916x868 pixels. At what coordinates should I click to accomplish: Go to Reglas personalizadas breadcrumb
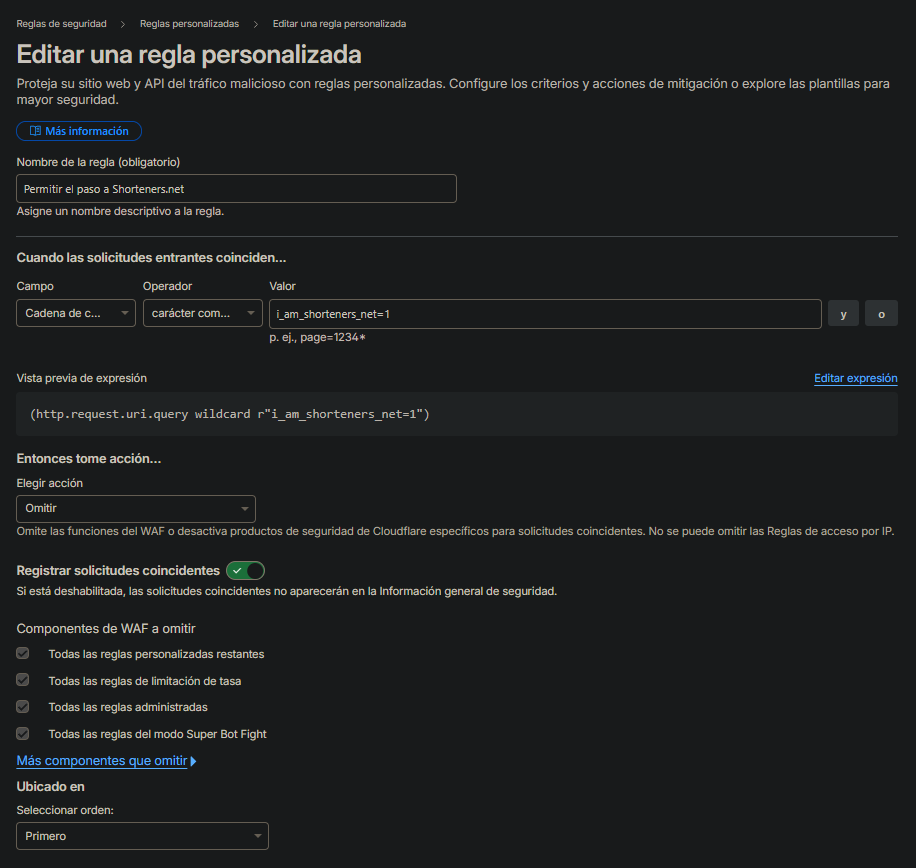189,24
